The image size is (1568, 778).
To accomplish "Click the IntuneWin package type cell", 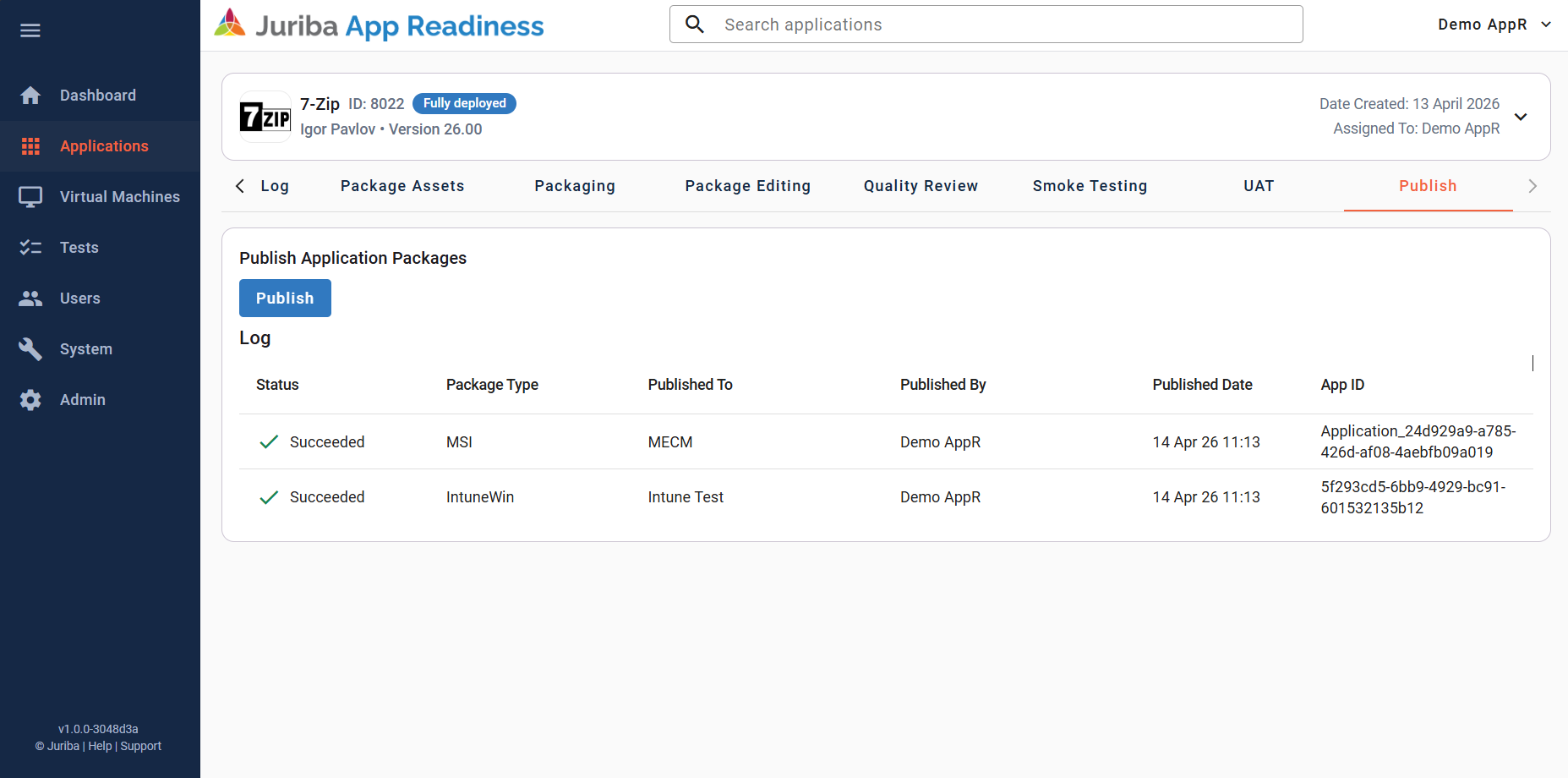I will pyautogui.click(x=480, y=497).
